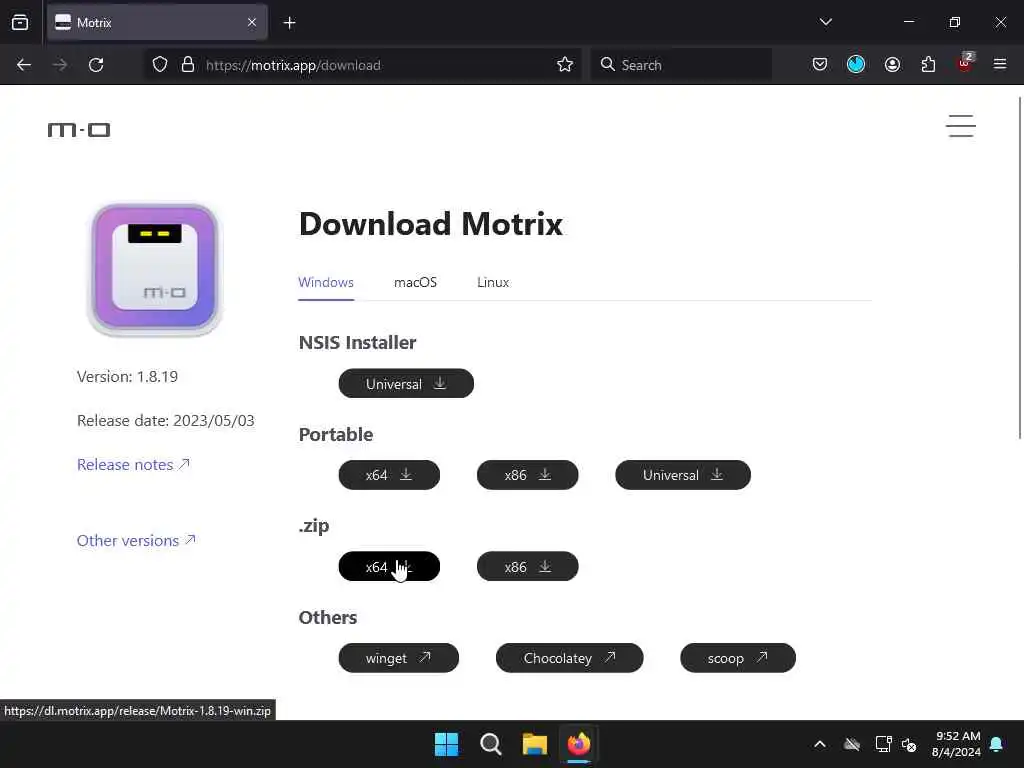Click the browser forward arrow
1024x768 pixels.
pyautogui.click(x=59, y=65)
